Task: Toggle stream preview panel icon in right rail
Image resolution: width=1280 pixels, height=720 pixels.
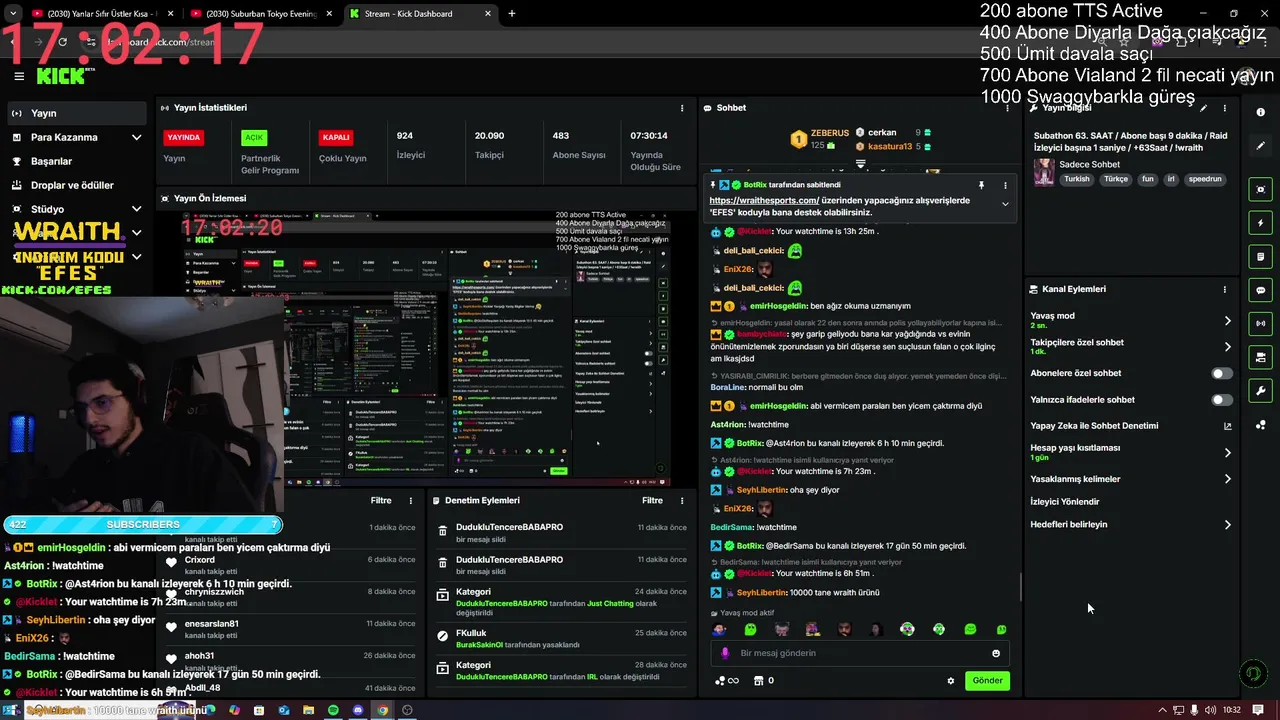Action: pyautogui.click(x=1261, y=190)
